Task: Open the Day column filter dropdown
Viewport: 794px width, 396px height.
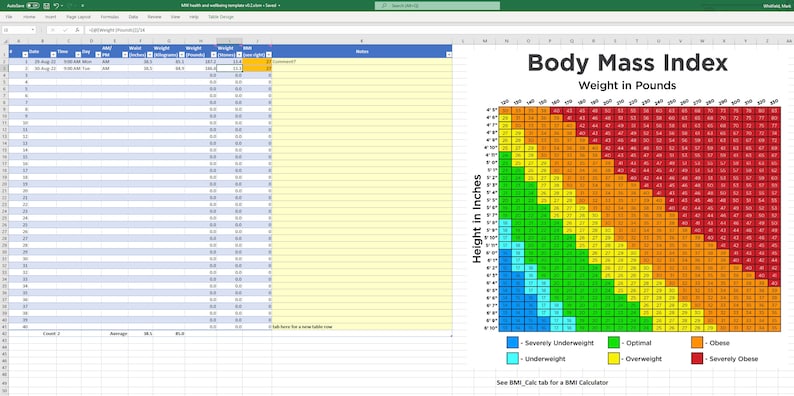Action: [97, 54]
